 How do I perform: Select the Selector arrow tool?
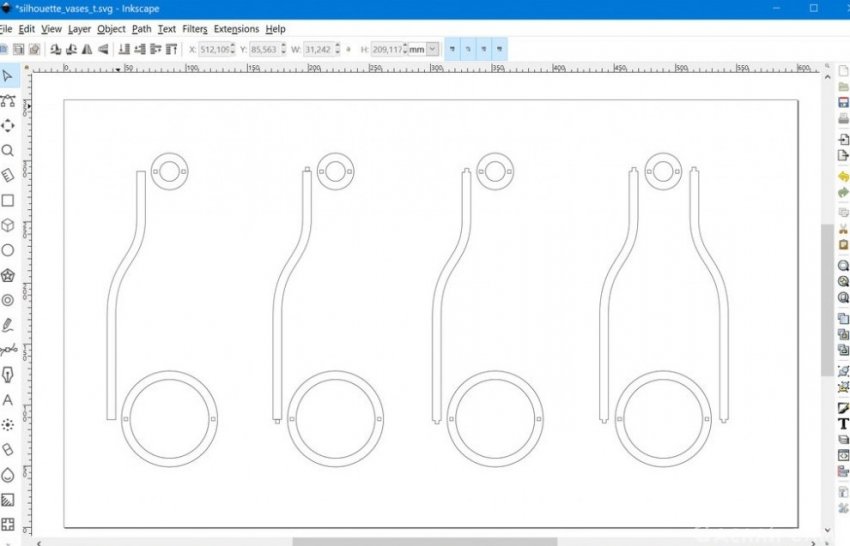coord(8,76)
